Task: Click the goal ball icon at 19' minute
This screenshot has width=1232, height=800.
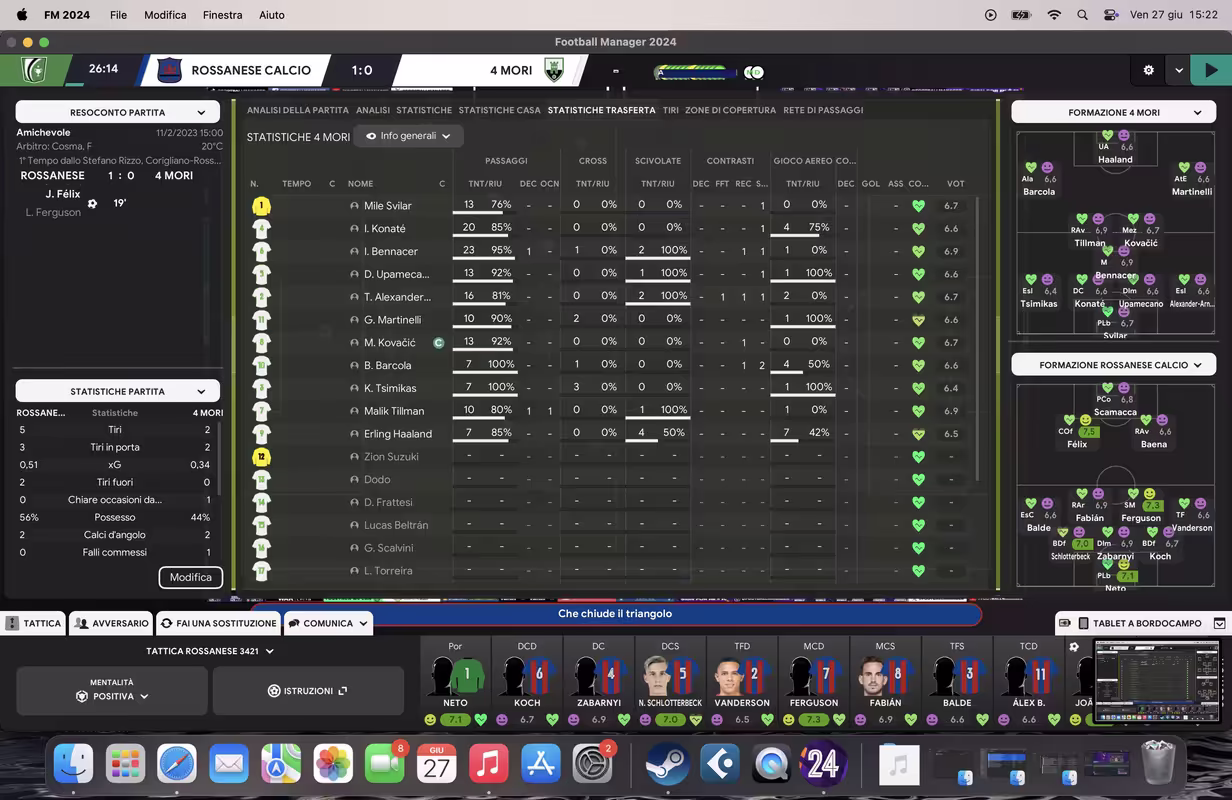Action: (92, 203)
